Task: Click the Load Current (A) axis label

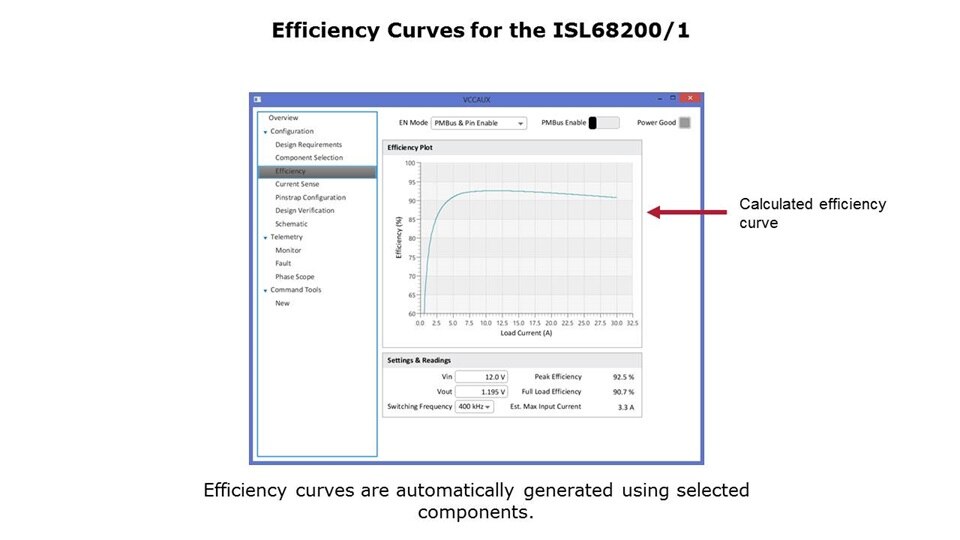Action: pos(526,333)
